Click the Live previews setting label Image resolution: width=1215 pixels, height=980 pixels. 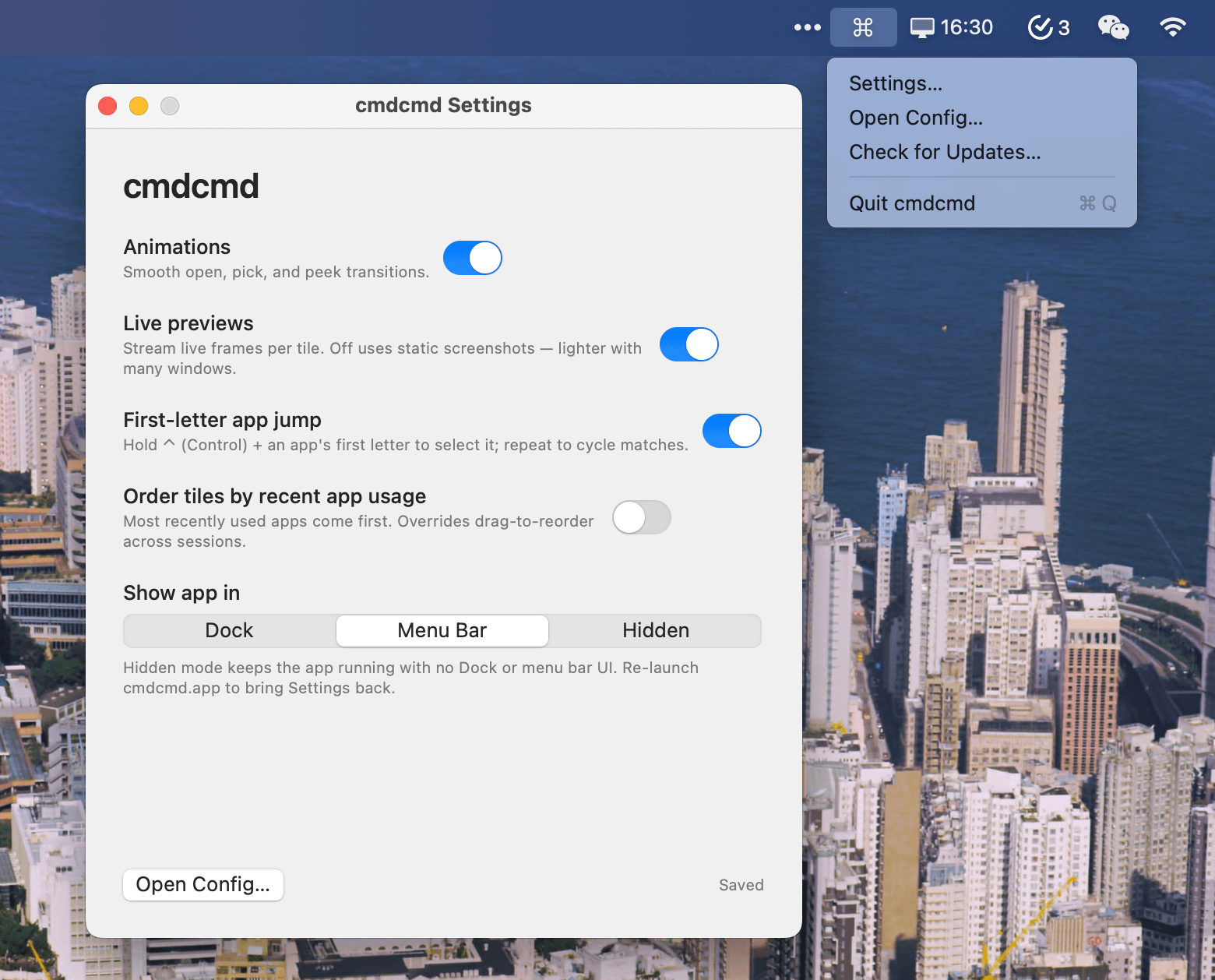click(188, 323)
